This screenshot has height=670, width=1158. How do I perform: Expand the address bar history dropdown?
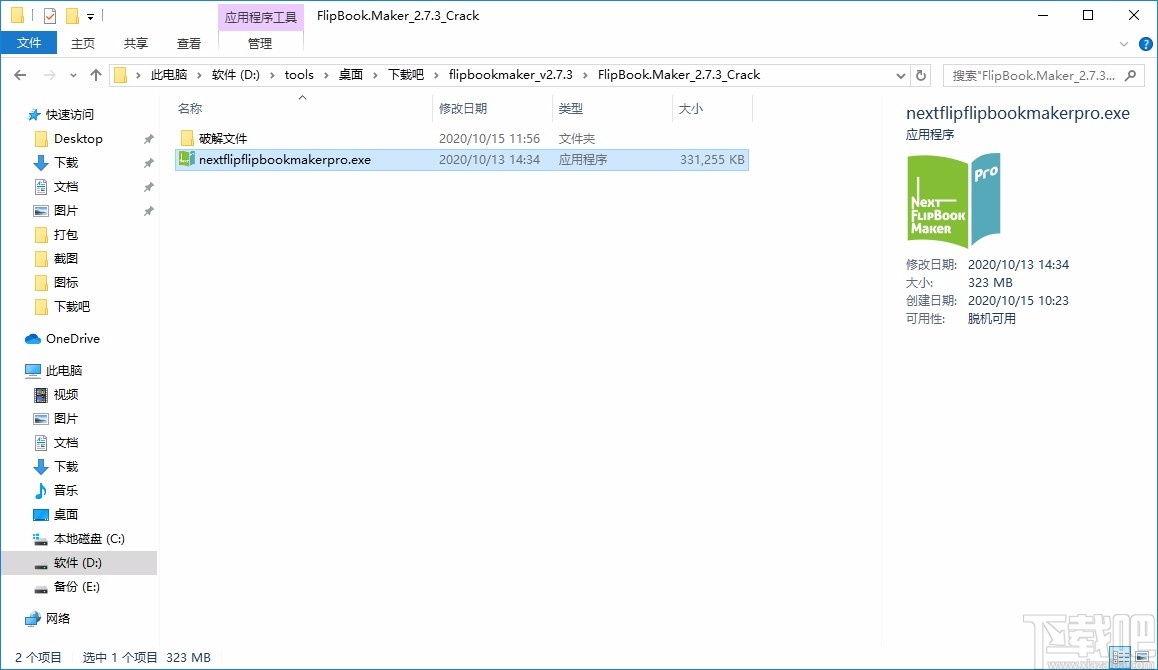click(900, 74)
